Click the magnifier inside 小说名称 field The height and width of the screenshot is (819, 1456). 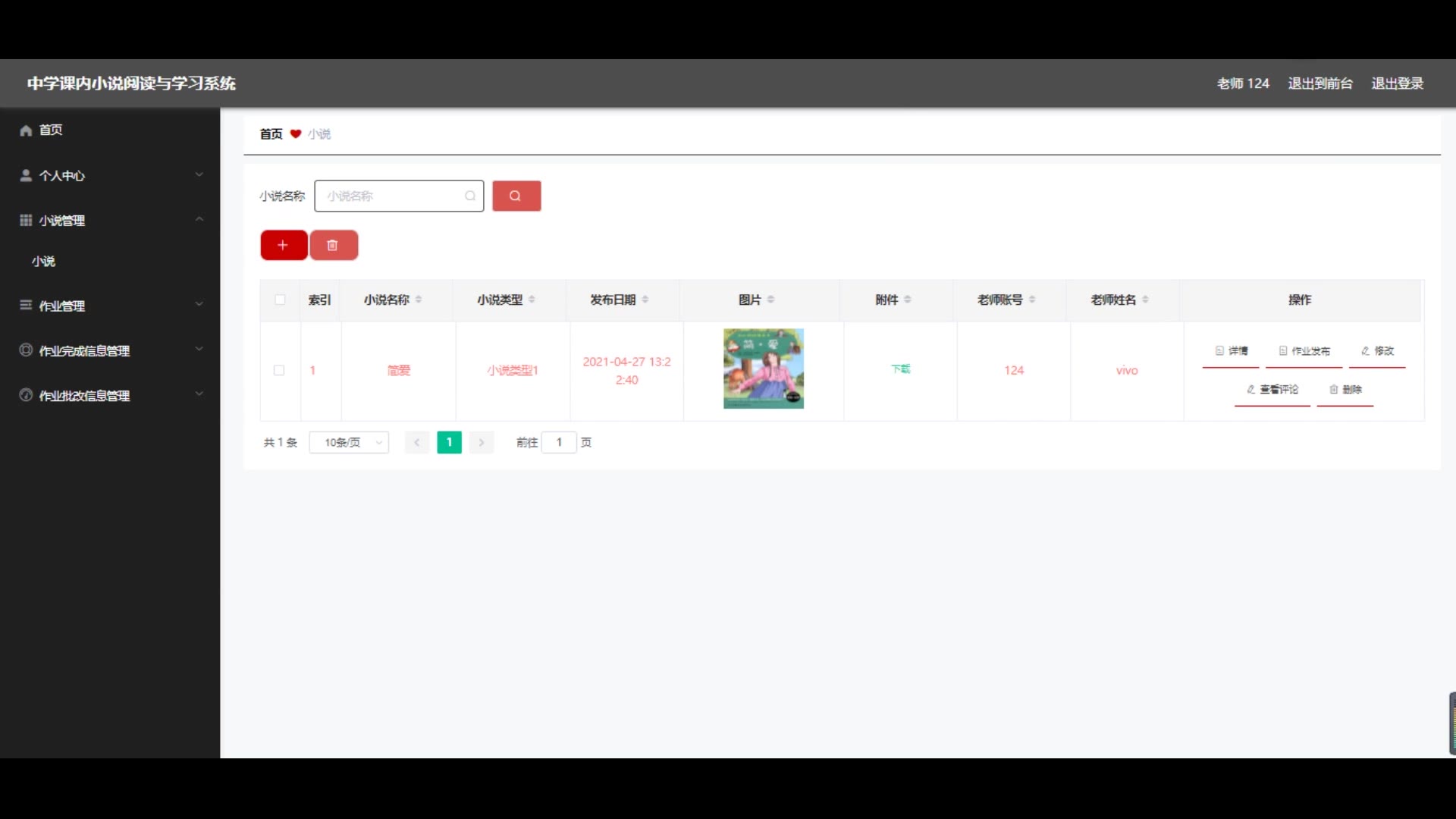(x=470, y=196)
